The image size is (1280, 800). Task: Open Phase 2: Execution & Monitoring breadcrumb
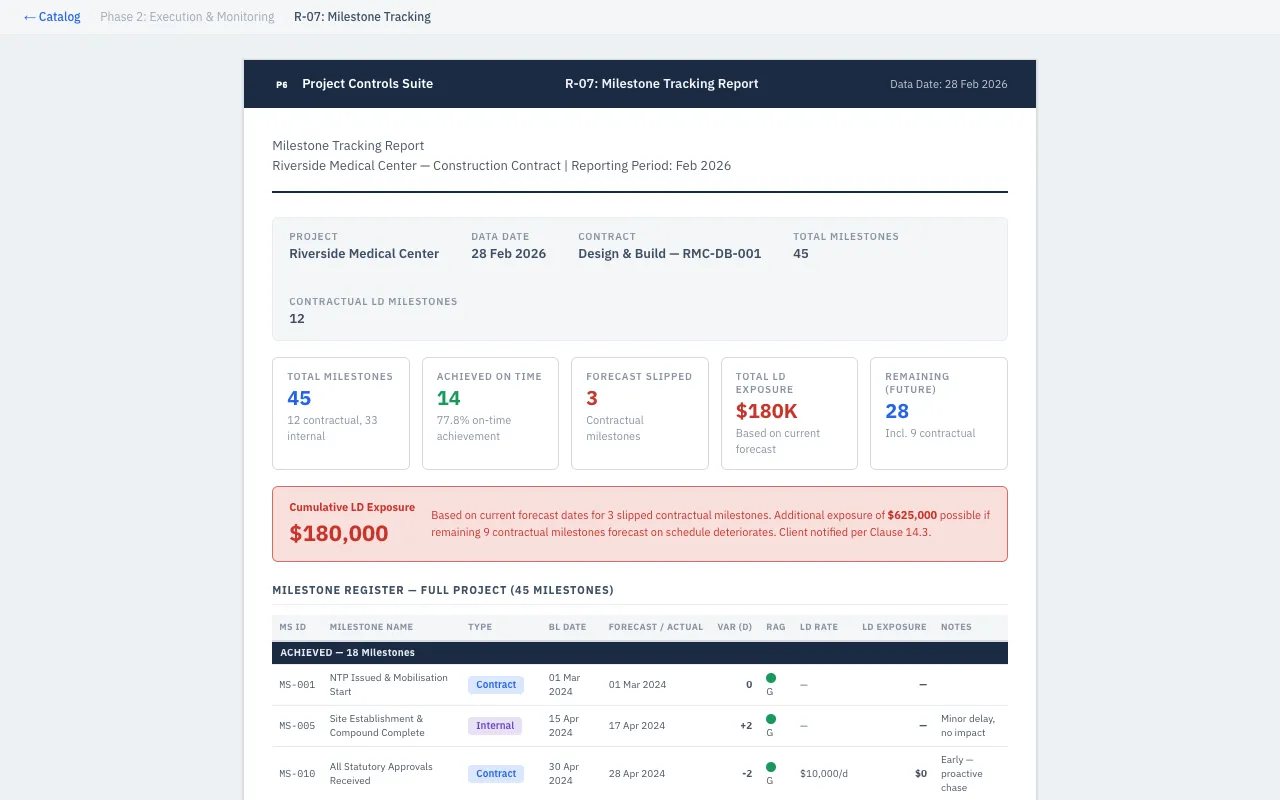[187, 17]
